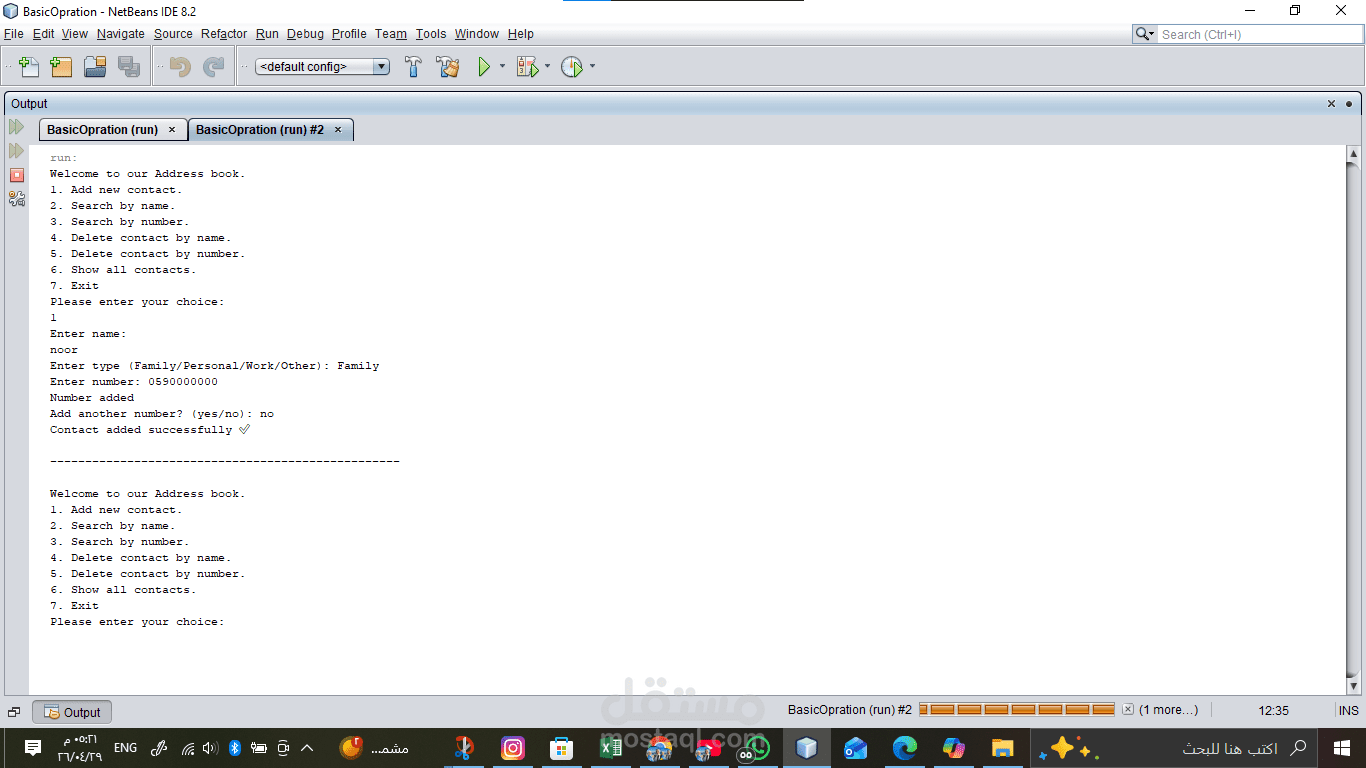The width and height of the screenshot is (1366, 768).
Task: Click the Clean and Build Project icon
Action: 447,67
